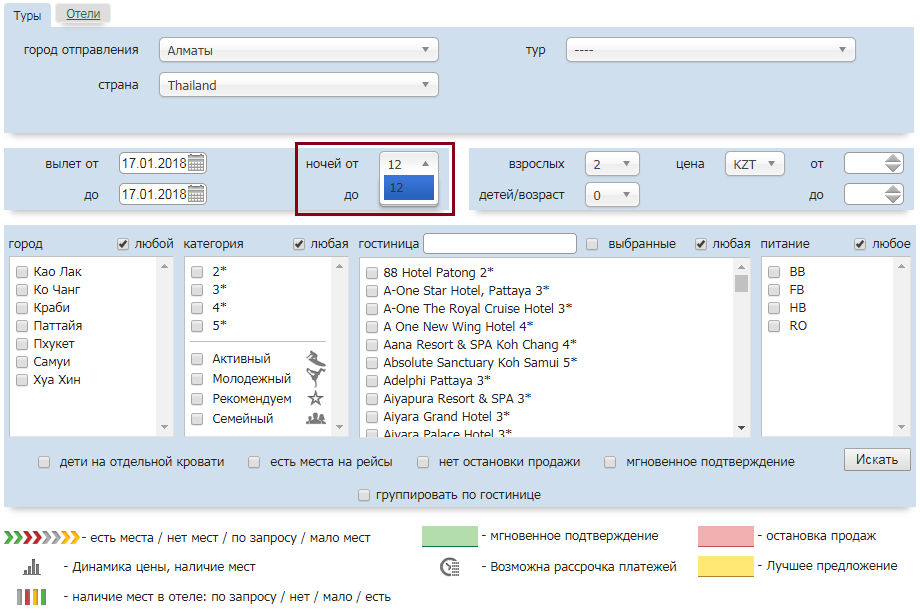Expand the currency KZT dropdown
Viewport: 920px width, 613px height.
pos(754,164)
